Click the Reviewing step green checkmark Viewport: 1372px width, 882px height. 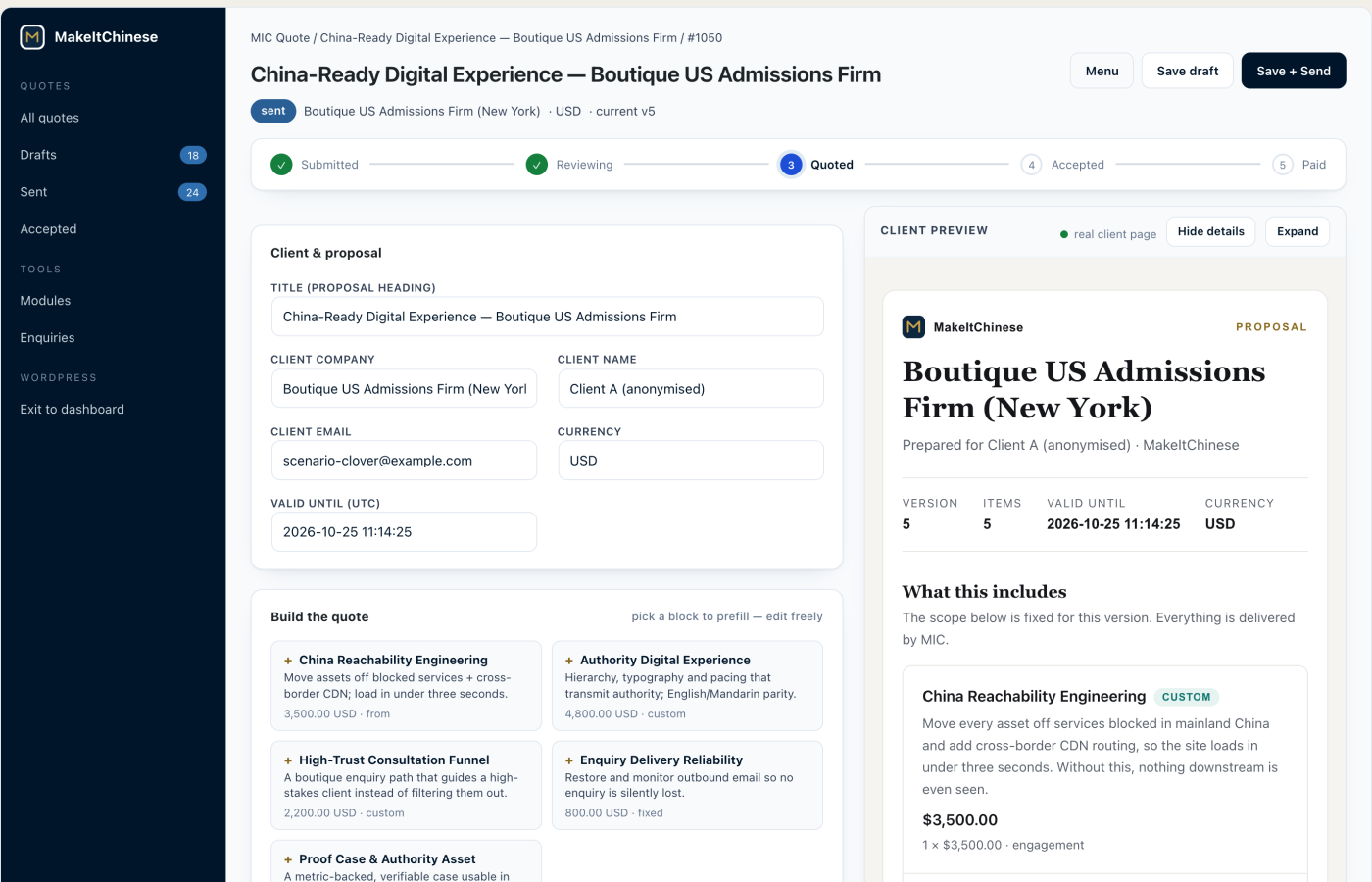point(537,165)
